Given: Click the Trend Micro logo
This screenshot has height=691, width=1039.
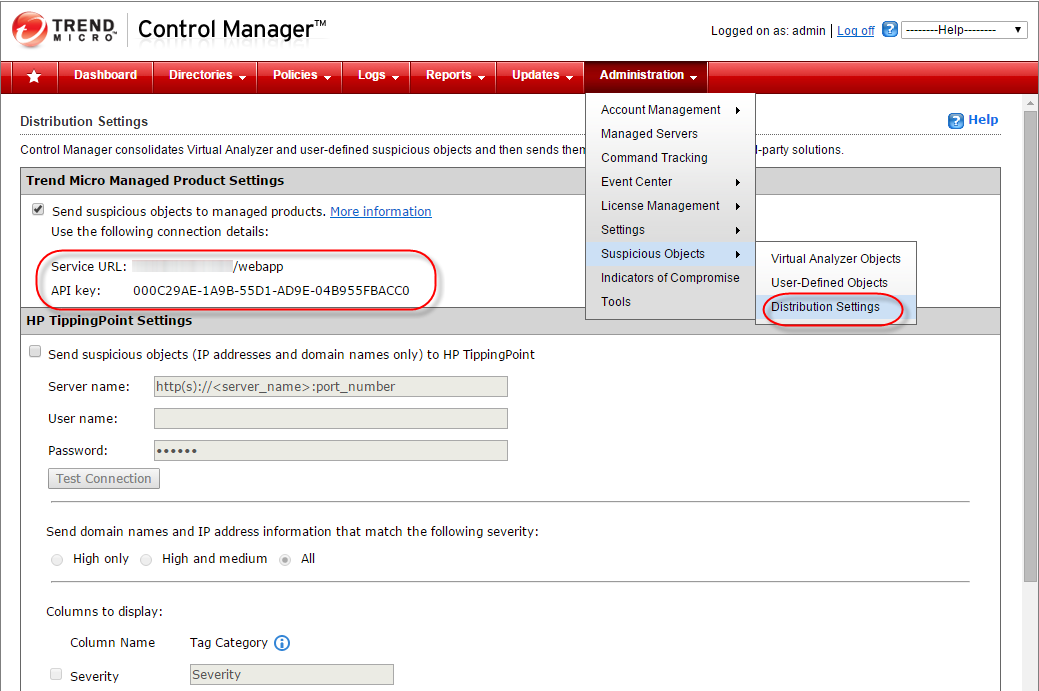Looking at the screenshot, I should tap(64, 30).
